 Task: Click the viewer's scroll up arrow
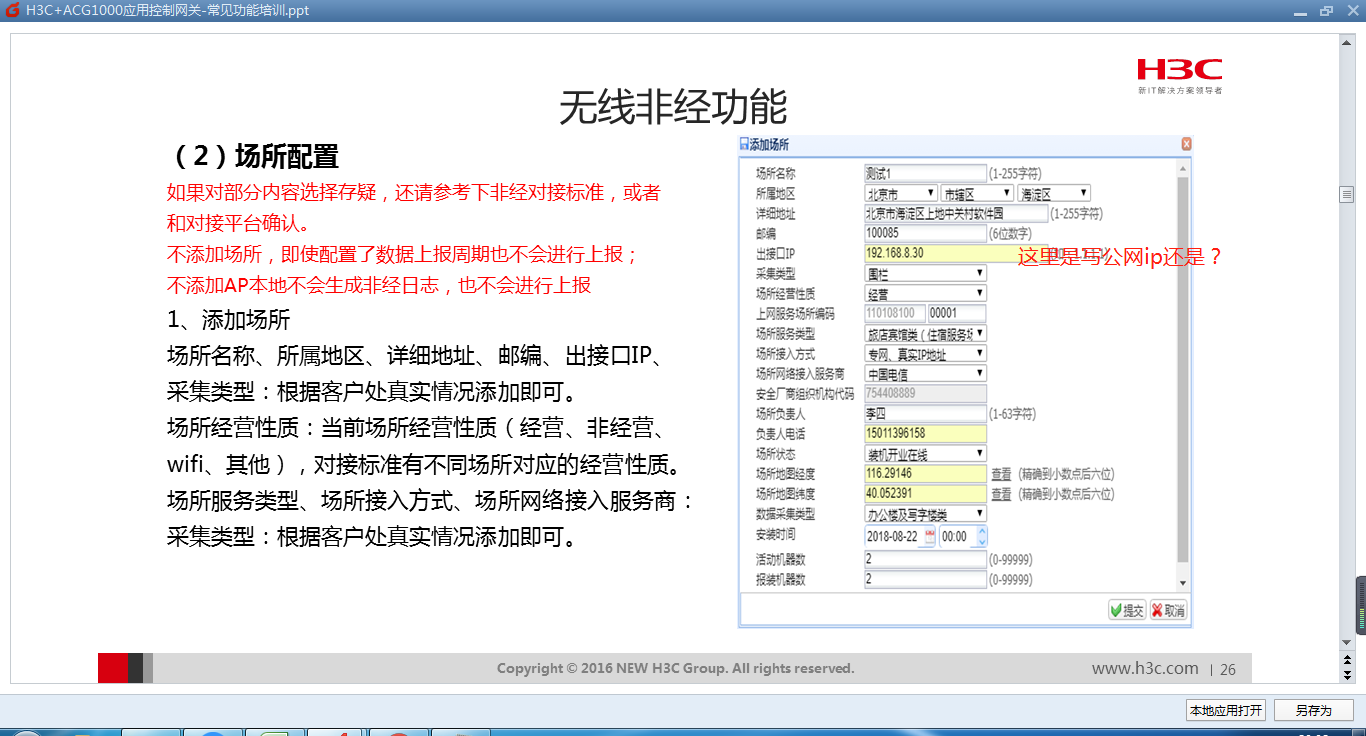(x=1346, y=41)
